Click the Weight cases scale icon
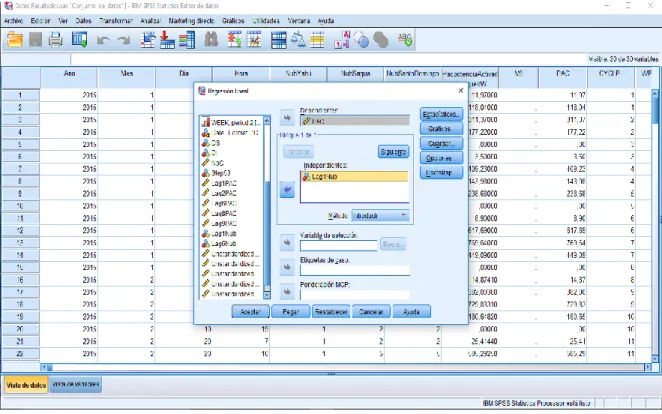 point(298,40)
